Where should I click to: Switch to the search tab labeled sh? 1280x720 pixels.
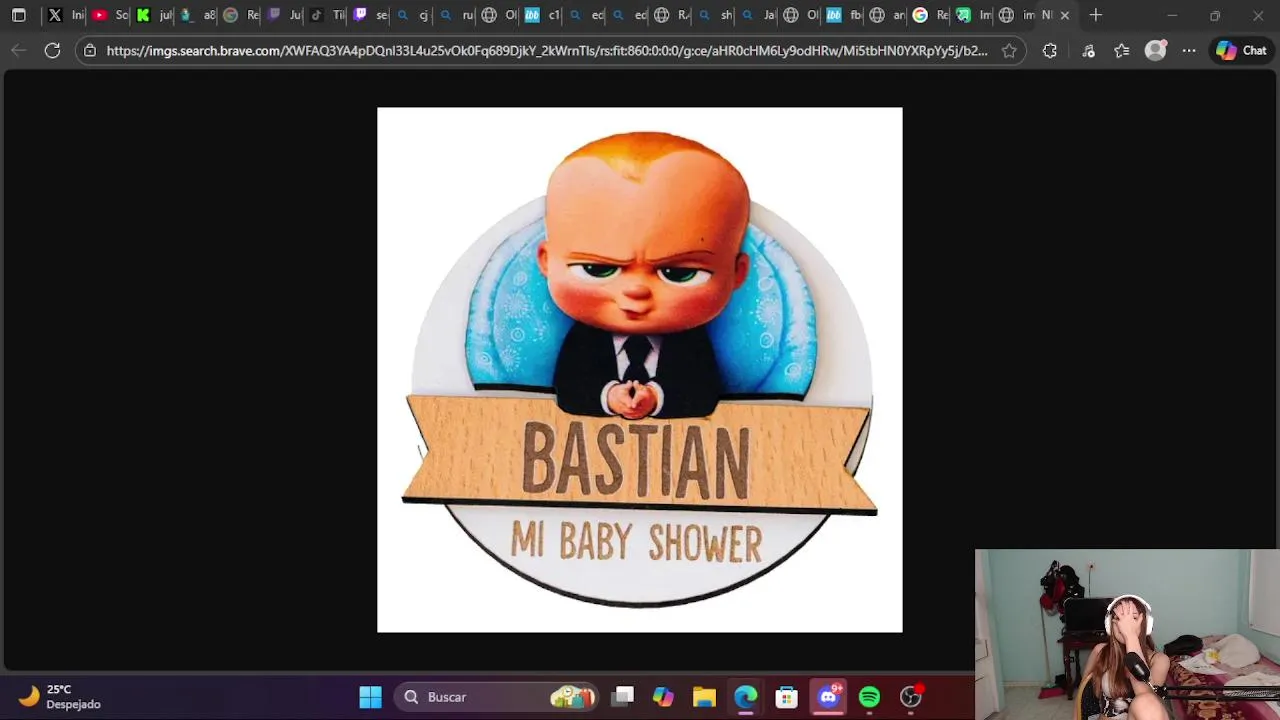pos(714,15)
